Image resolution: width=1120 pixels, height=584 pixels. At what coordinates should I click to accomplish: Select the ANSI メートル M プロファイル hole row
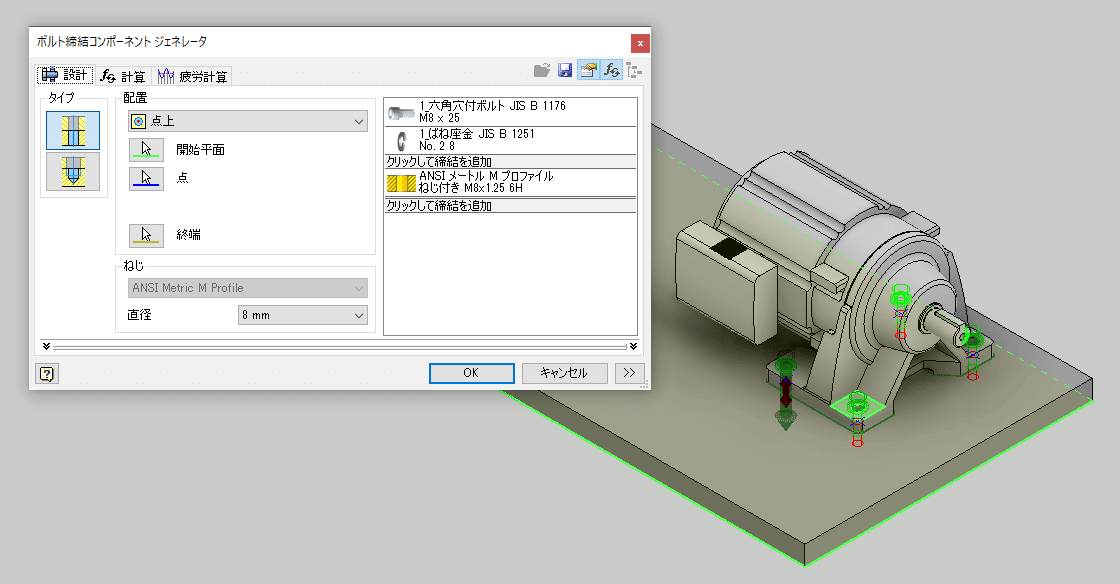(x=511, y=182)
